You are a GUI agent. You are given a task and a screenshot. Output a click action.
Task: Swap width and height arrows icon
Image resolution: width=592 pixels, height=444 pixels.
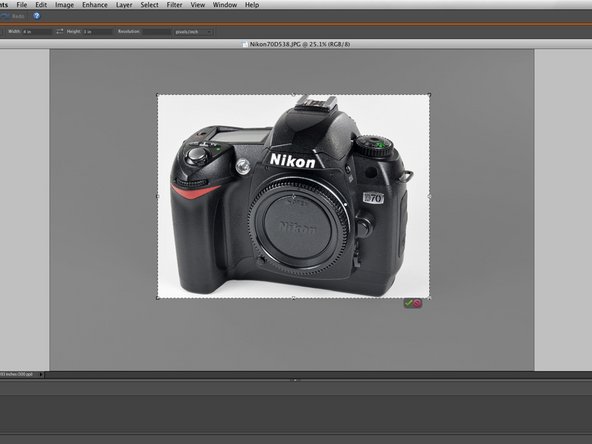[60, 32]
